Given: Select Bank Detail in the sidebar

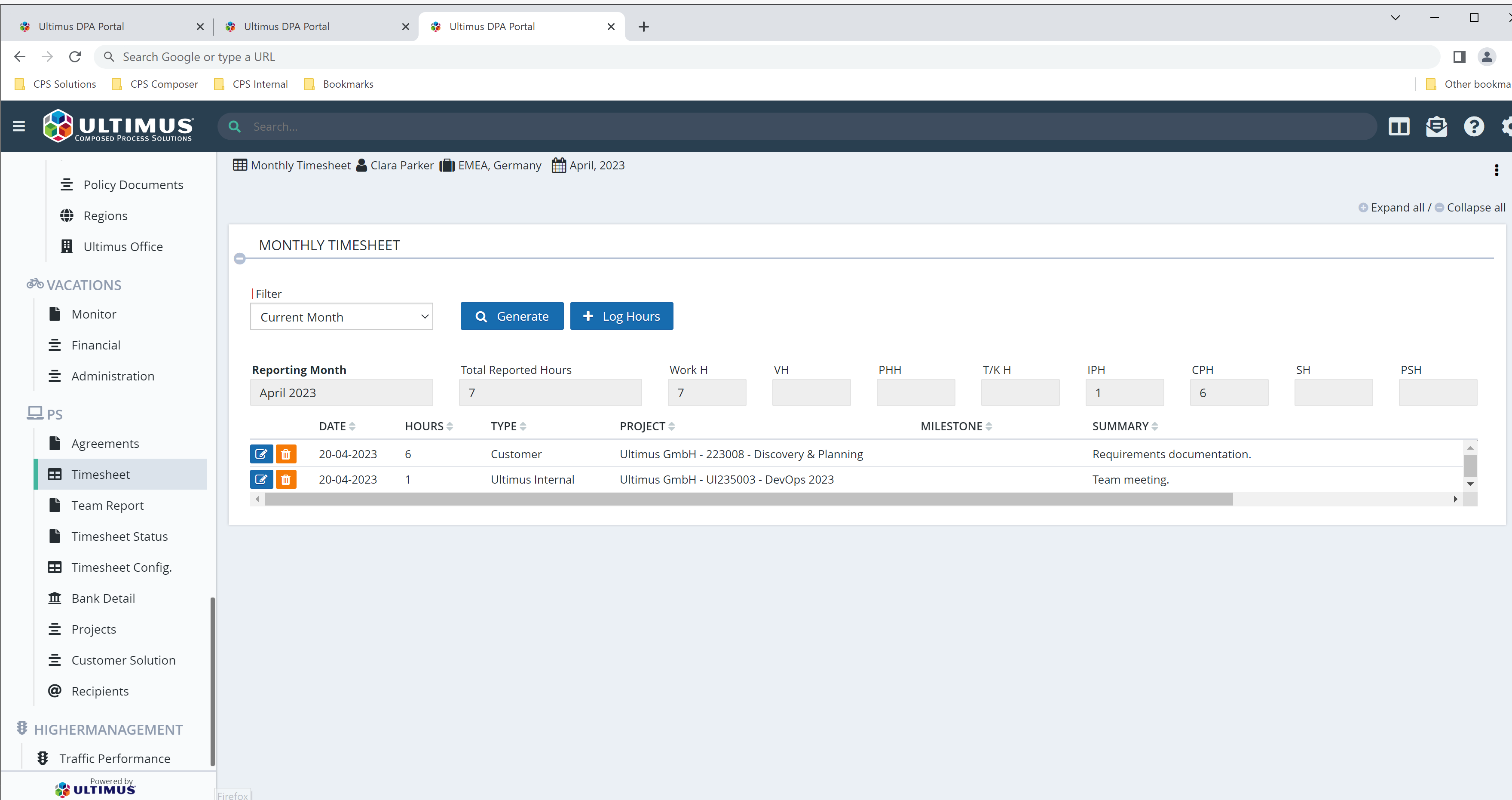Looking at the screenshot, I should [103, 598].
